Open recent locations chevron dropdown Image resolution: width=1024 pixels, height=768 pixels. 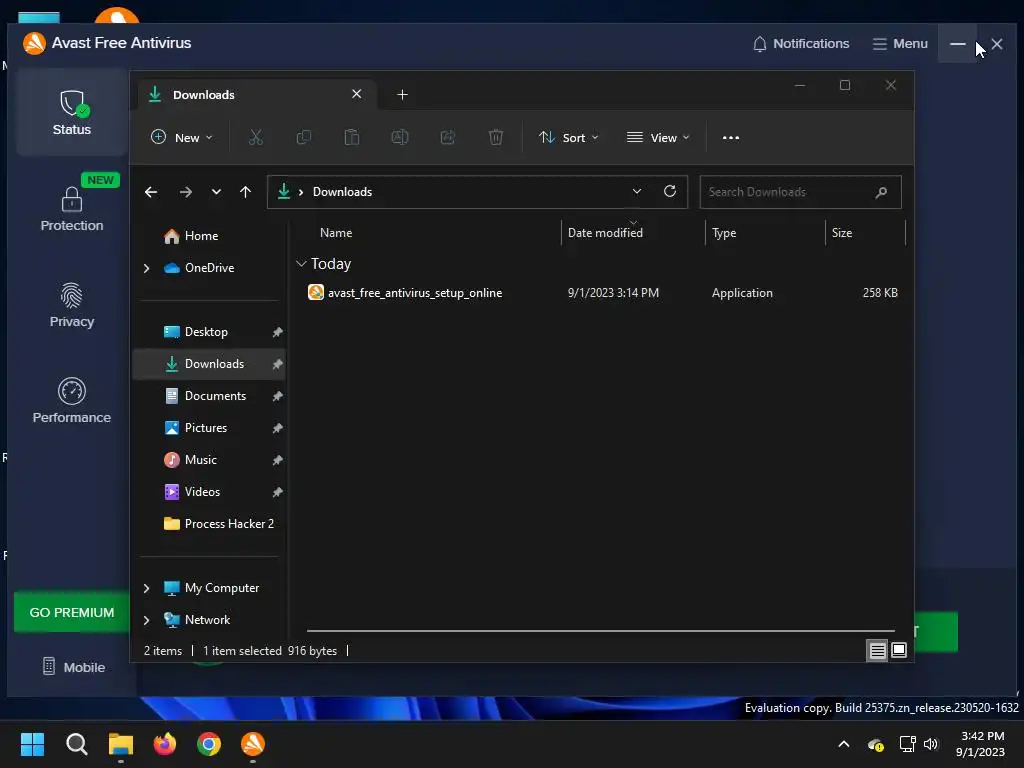pyautogui.click(x=216, y=192)
